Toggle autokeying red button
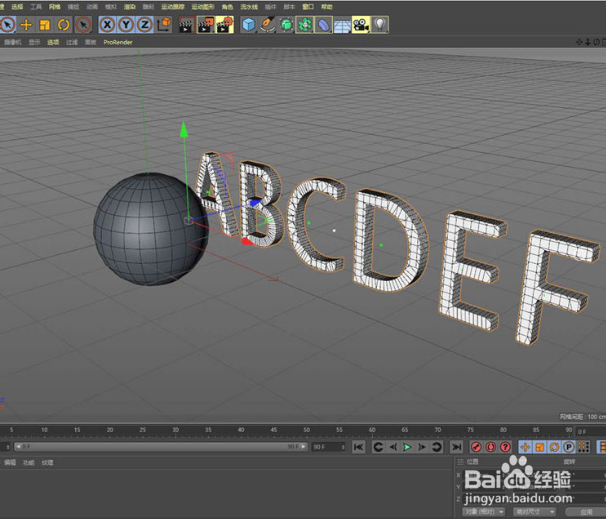This screenshot has height=519, width=606. coord(491,447)
